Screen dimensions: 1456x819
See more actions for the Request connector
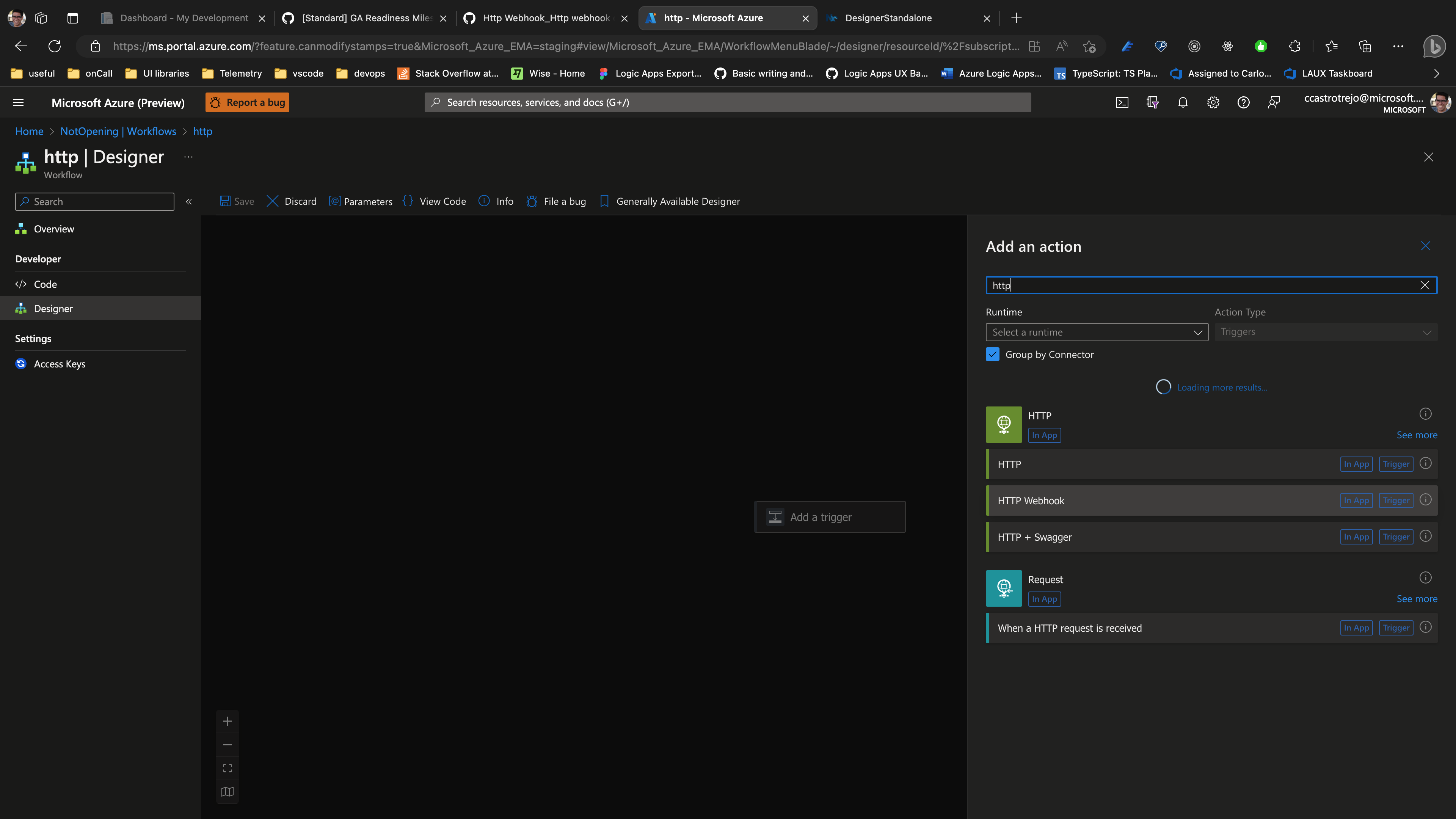(1417, 599)
